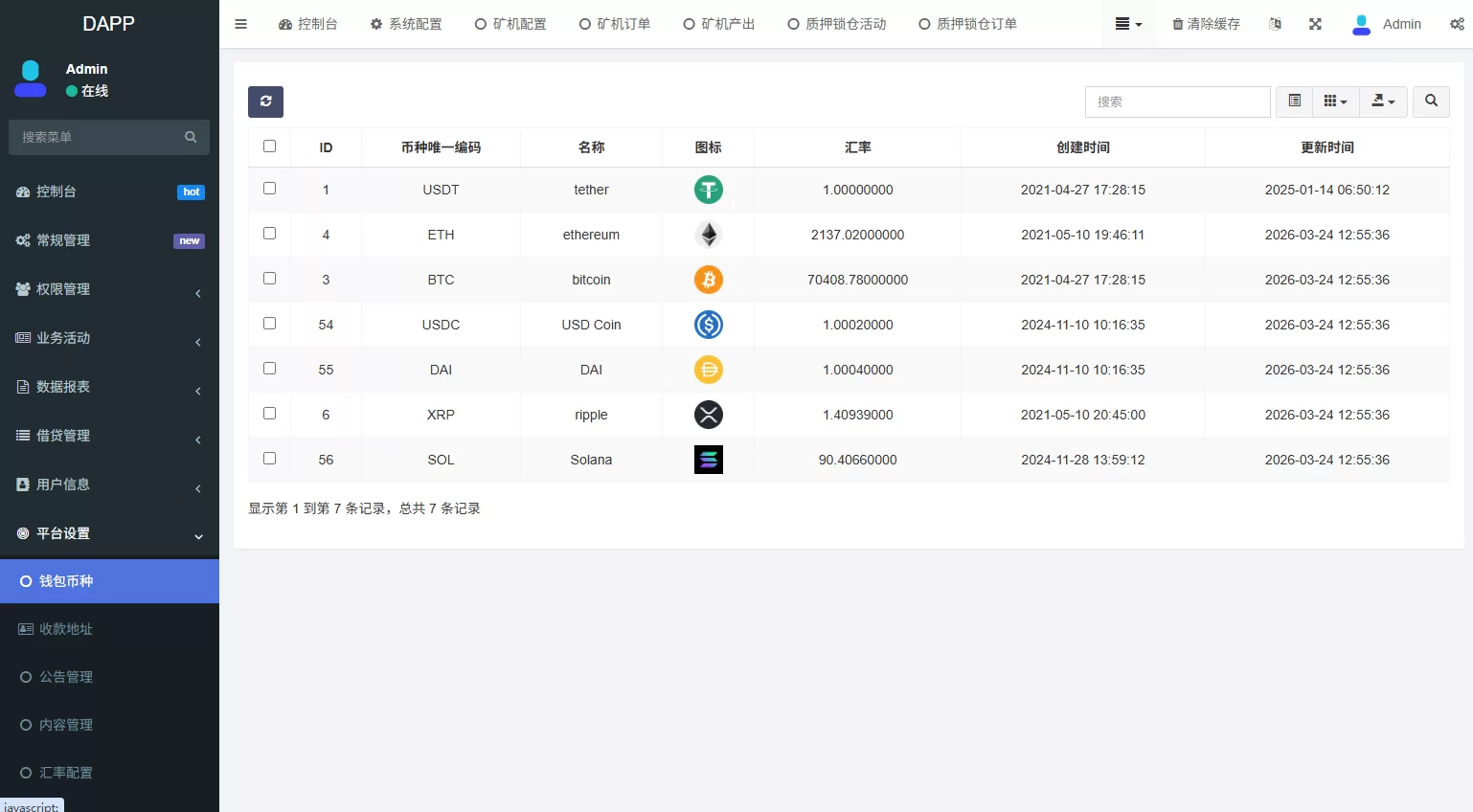1473x812 pixels.
Task: Click the hamburger menu icon next to 控制台 tab
Action: [240, 24]
